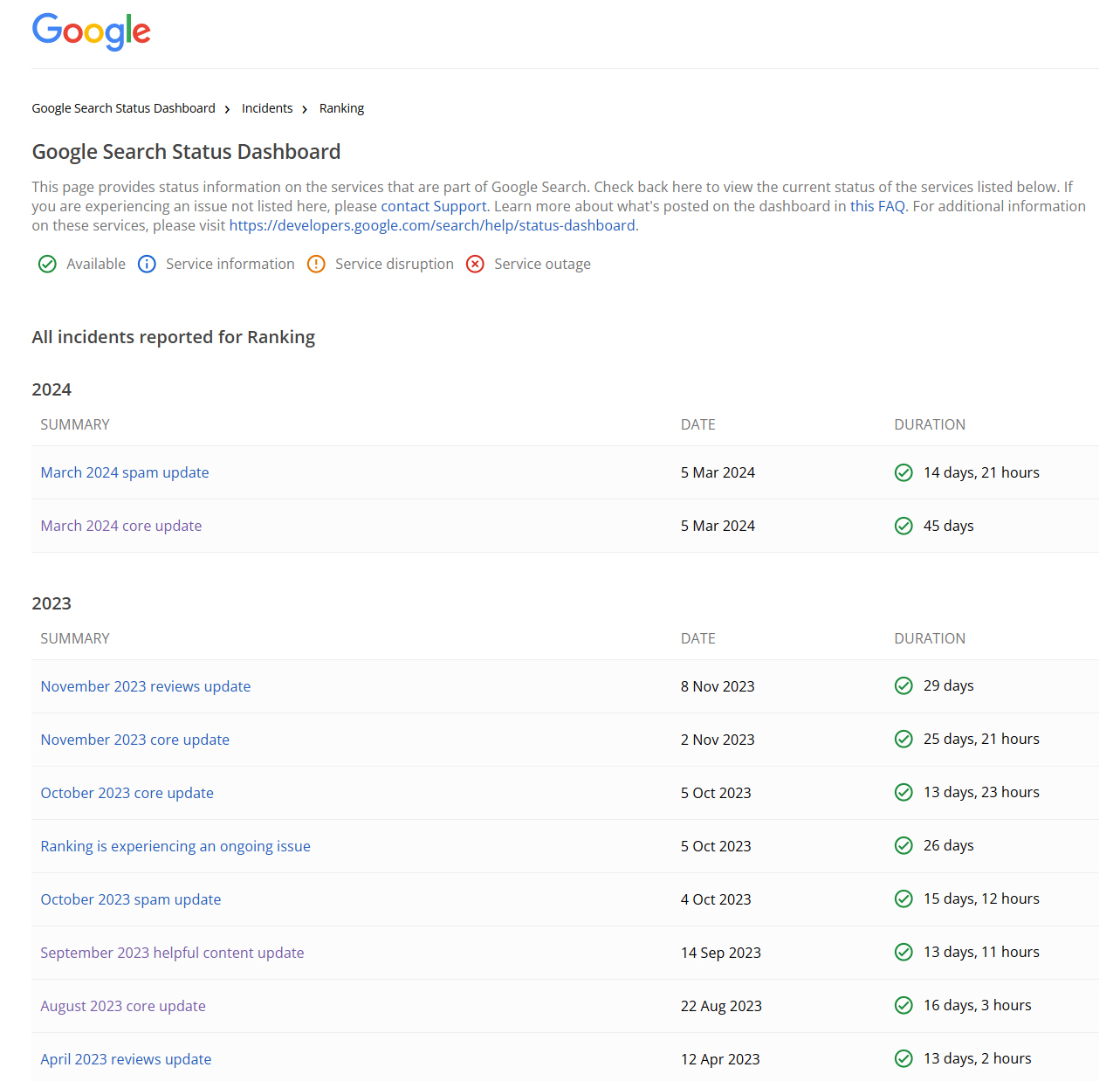
Task: Click the 2024 section heading
Action: (52, 389)
